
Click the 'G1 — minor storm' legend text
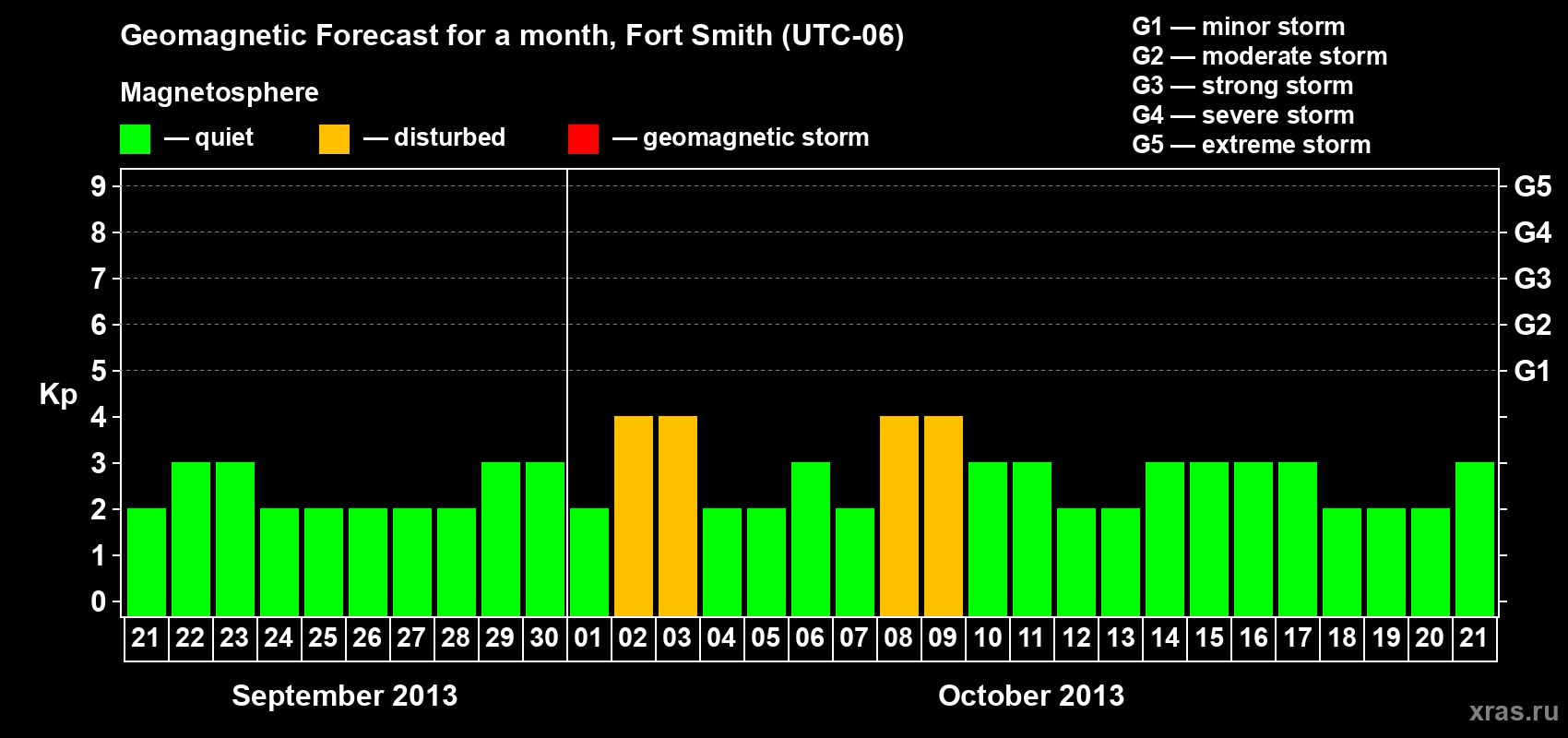tap(1239, 27)
